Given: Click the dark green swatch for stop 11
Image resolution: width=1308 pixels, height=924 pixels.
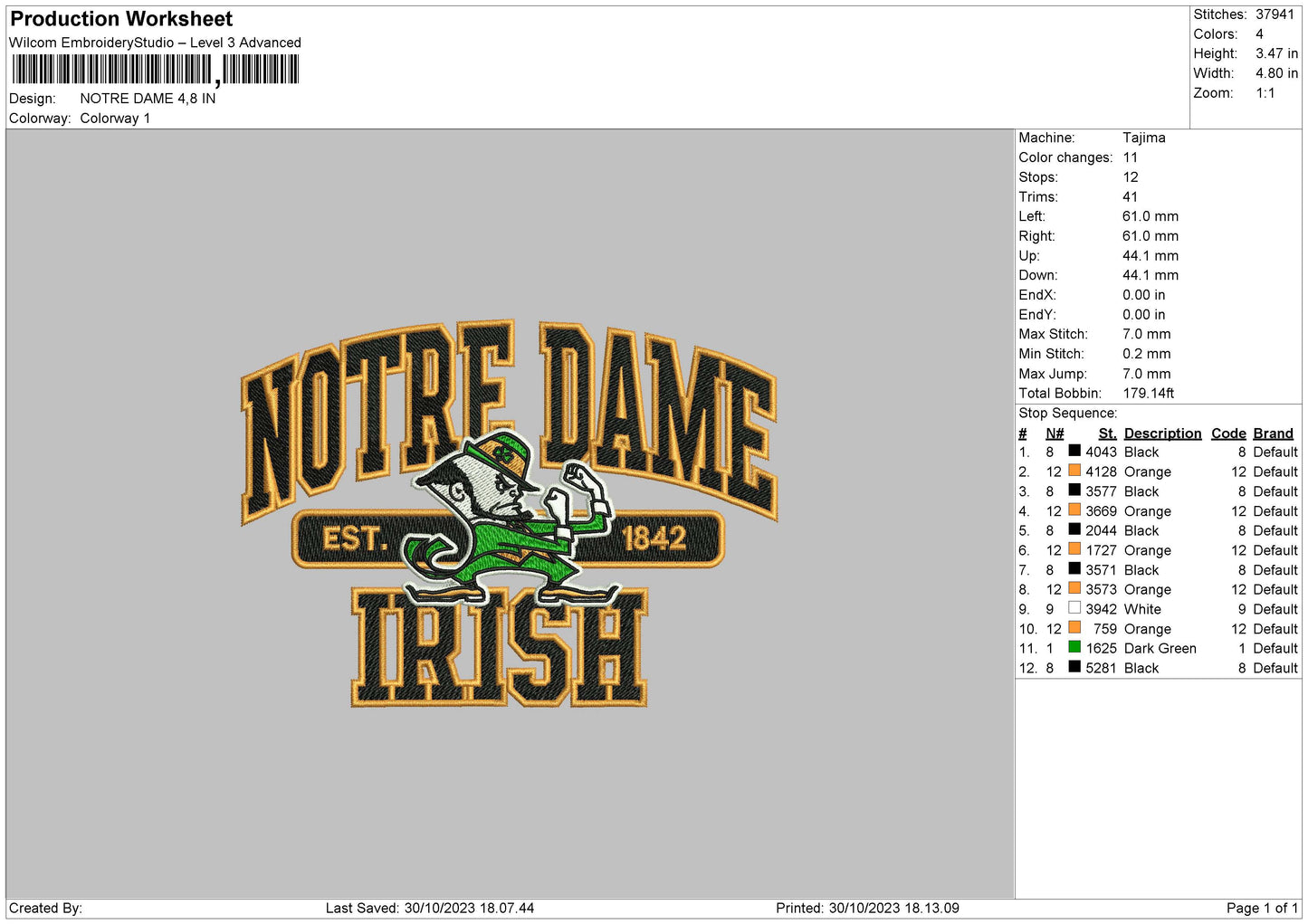Looking at the screenshot, I should point(1074,647).
